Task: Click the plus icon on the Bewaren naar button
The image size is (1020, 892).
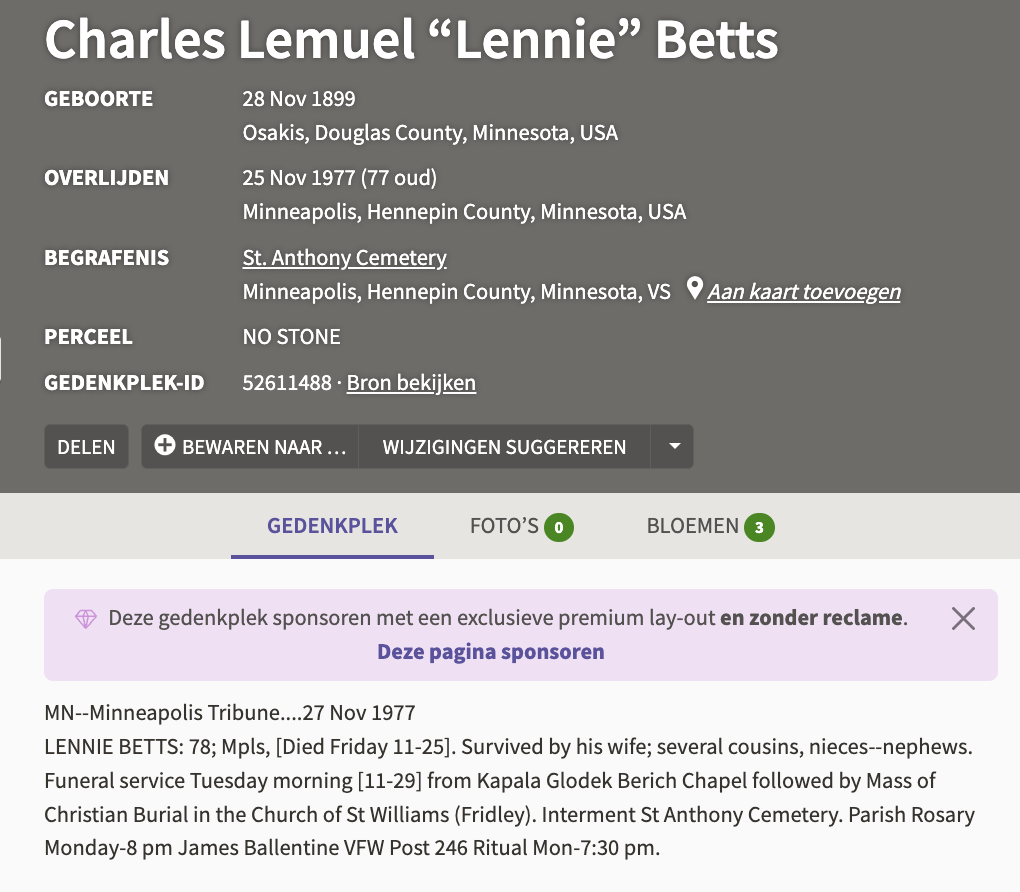Action: pos(165,446)
